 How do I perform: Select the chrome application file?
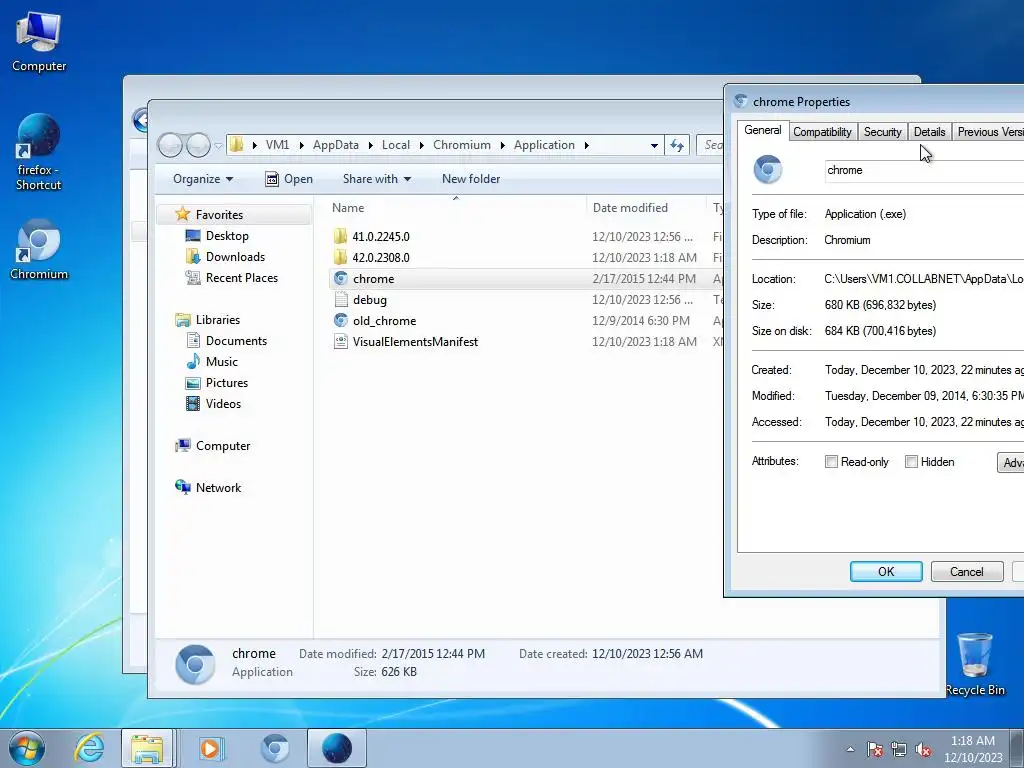(x=373, y=279)
